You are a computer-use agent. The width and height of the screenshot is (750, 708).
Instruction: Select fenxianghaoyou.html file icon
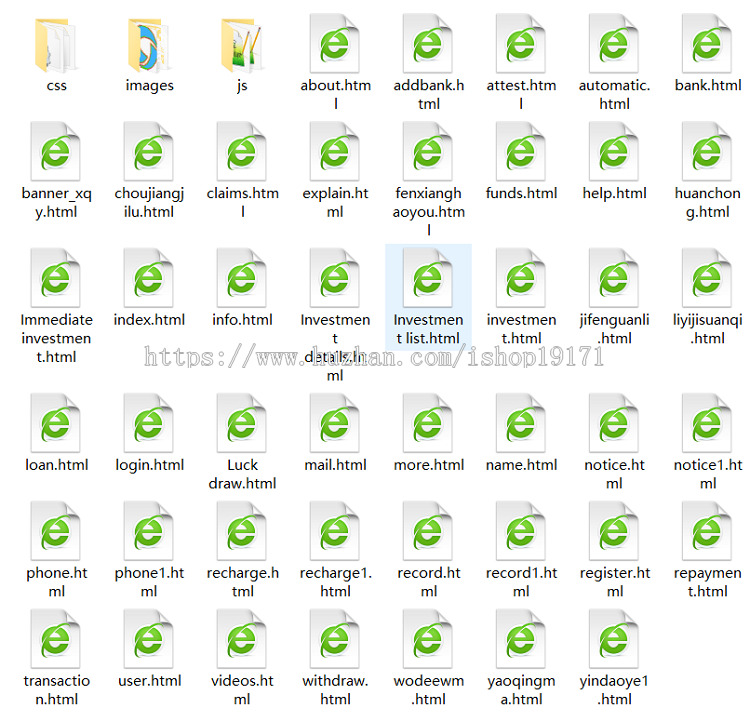tap(428, 152)
